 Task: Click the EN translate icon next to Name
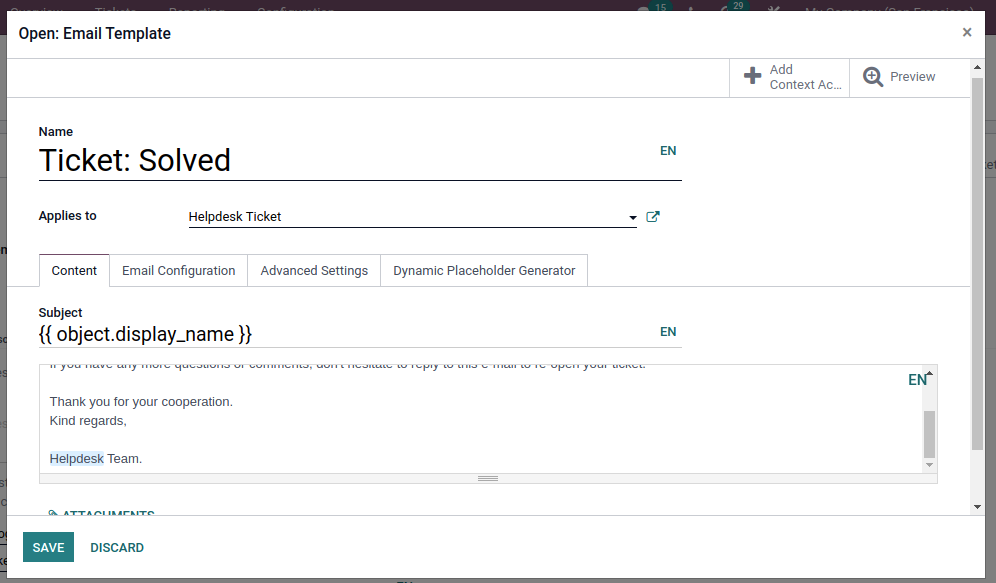[668, 151]
